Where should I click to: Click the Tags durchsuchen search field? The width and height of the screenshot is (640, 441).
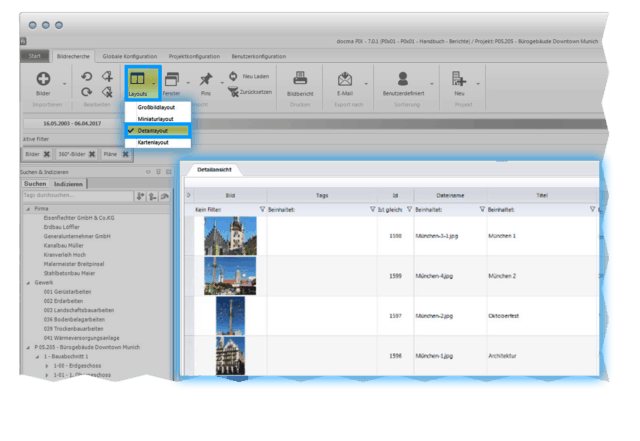coord(78,196)
